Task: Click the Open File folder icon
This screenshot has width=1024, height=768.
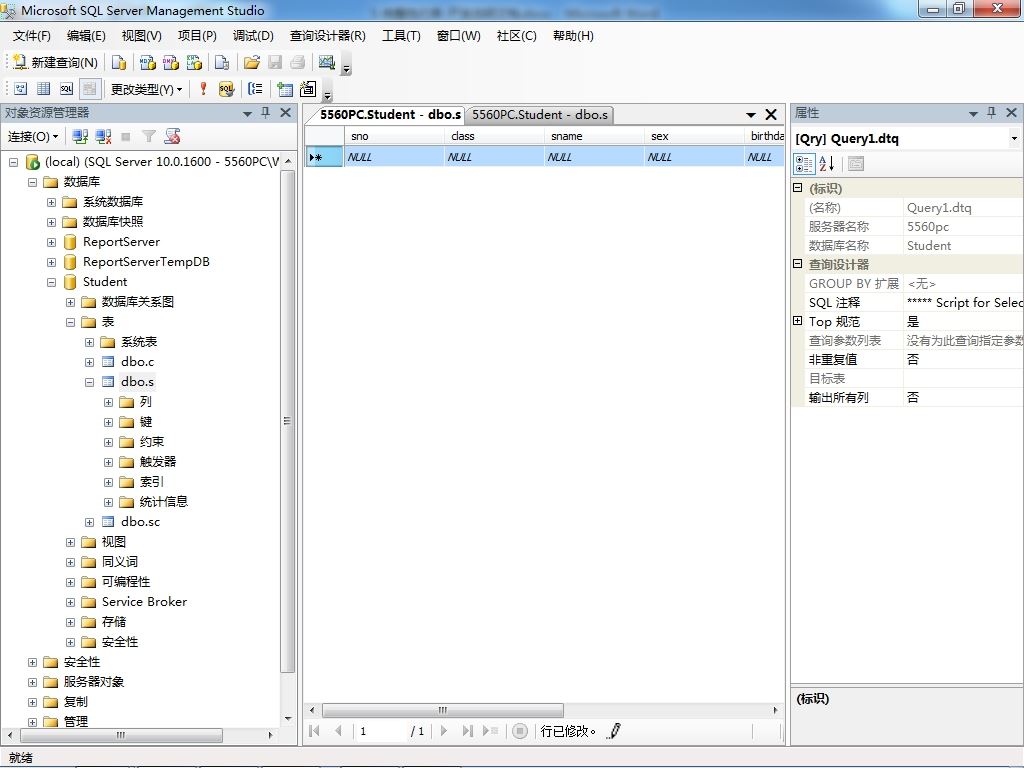Action: point(251,62)
